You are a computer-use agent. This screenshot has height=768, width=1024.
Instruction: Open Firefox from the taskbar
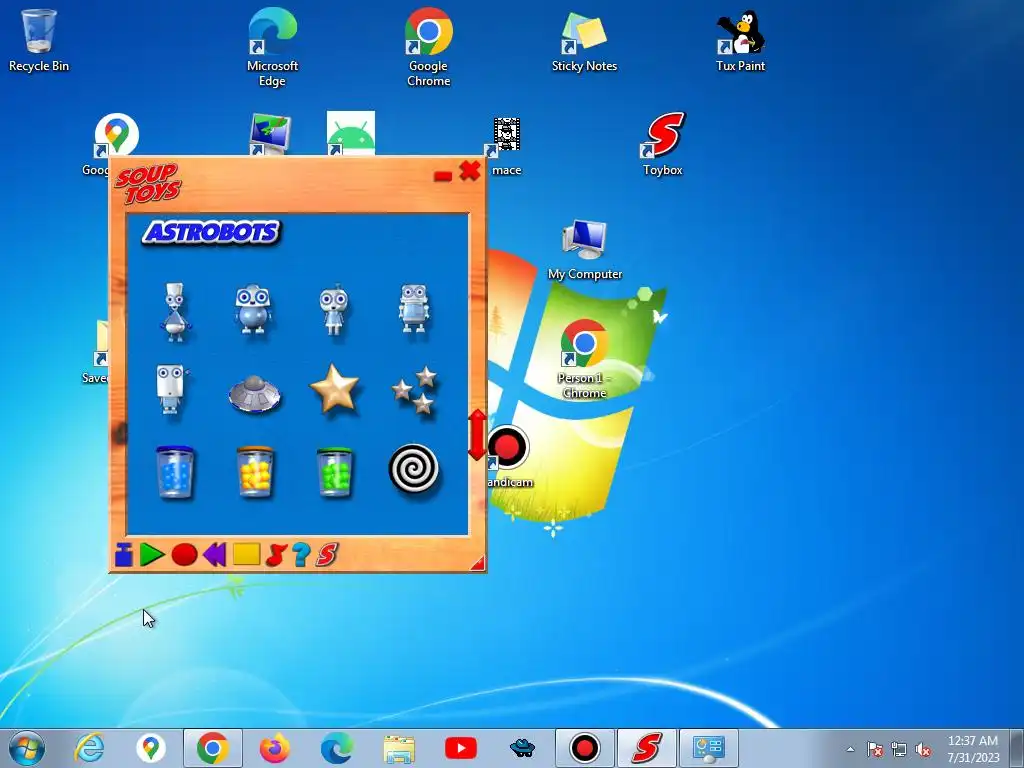[274, 748]
